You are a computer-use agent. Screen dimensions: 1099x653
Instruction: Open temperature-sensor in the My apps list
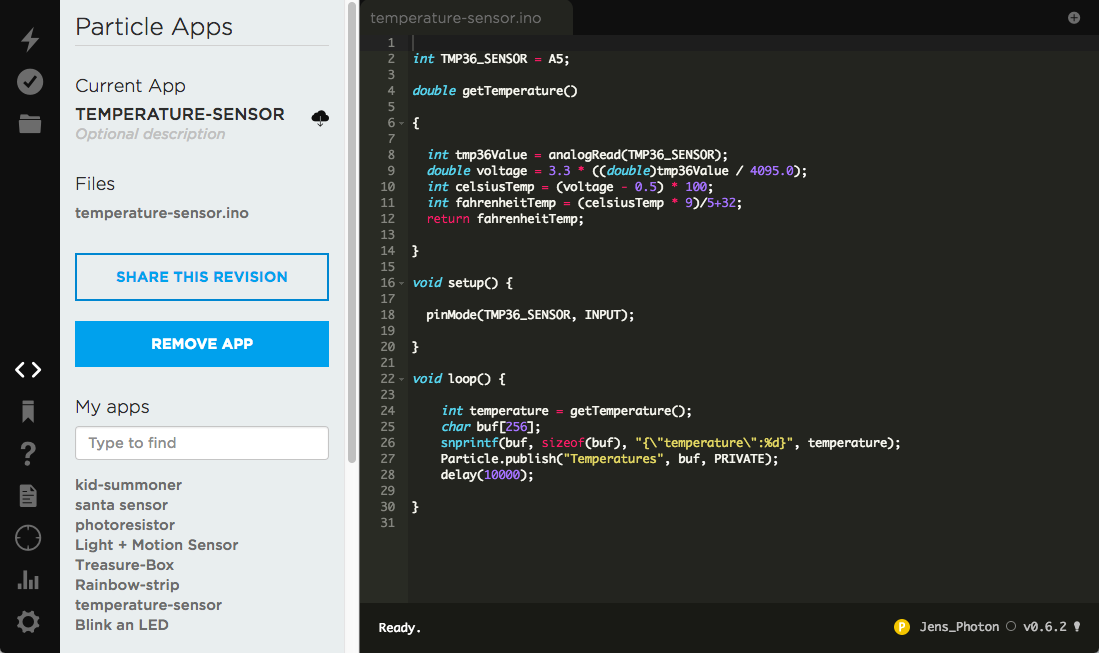point(148,605)
